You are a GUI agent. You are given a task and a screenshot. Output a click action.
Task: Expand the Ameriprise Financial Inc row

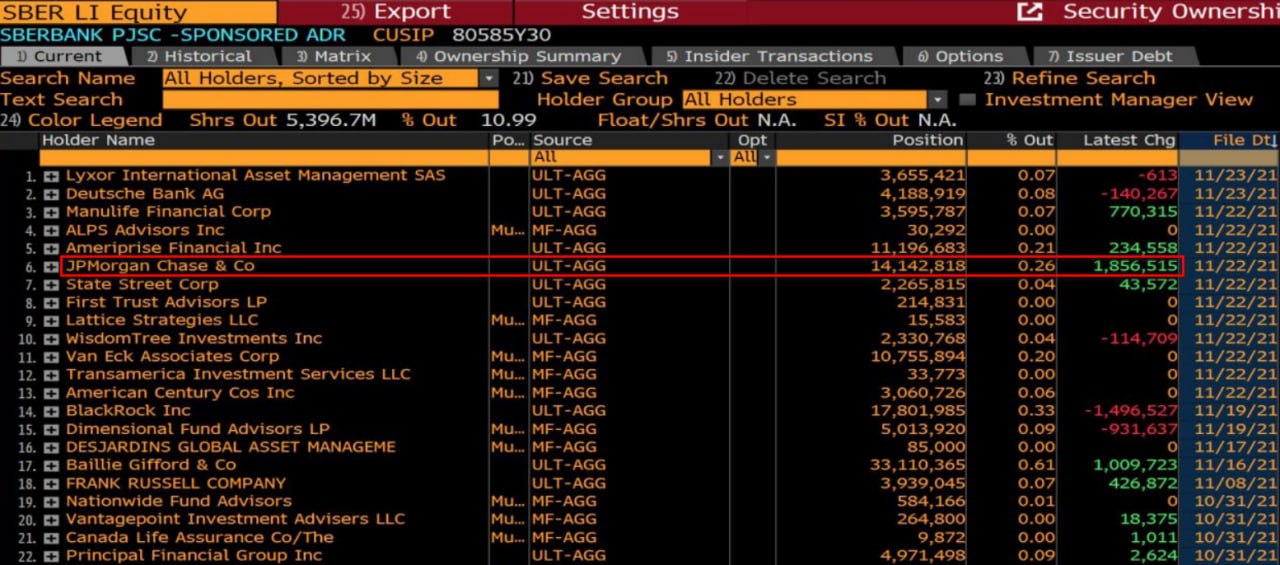coord(51,248)
